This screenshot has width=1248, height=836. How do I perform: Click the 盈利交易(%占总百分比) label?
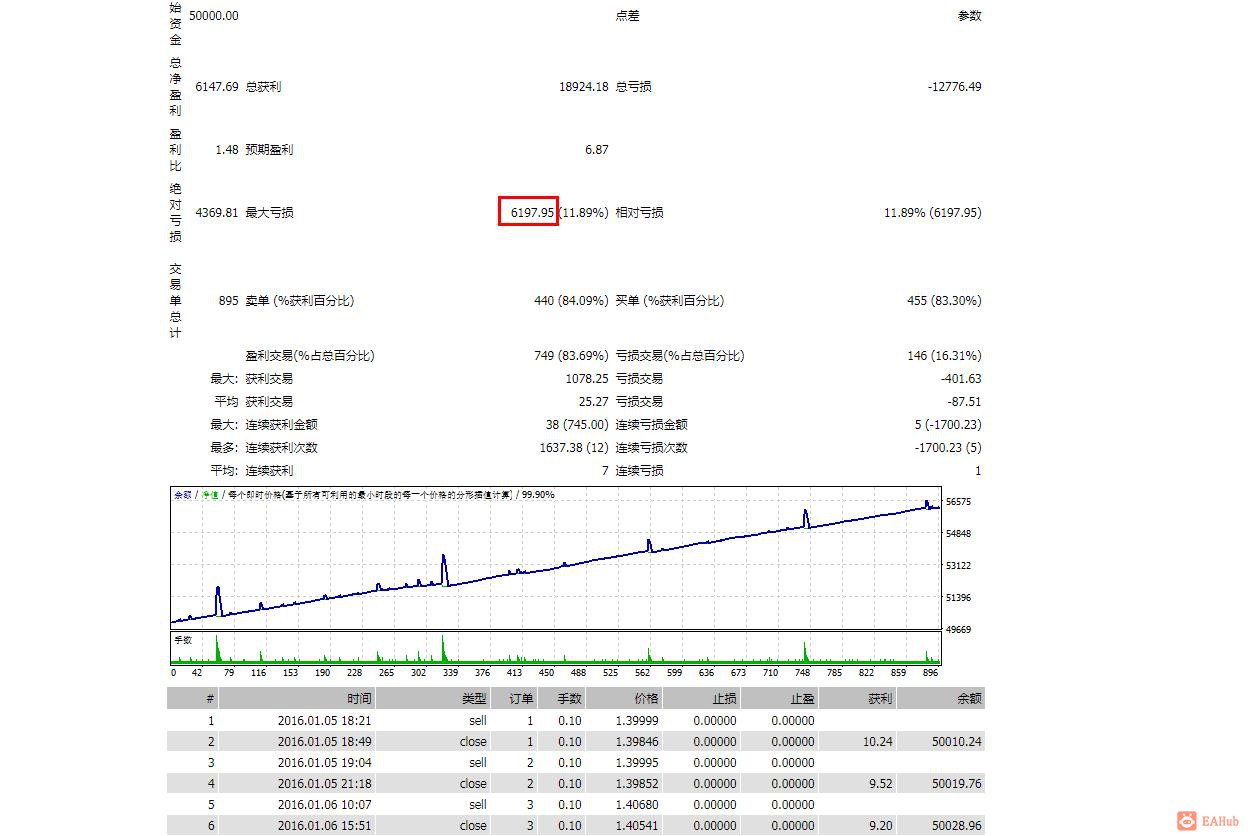click(x=309, y=356)
